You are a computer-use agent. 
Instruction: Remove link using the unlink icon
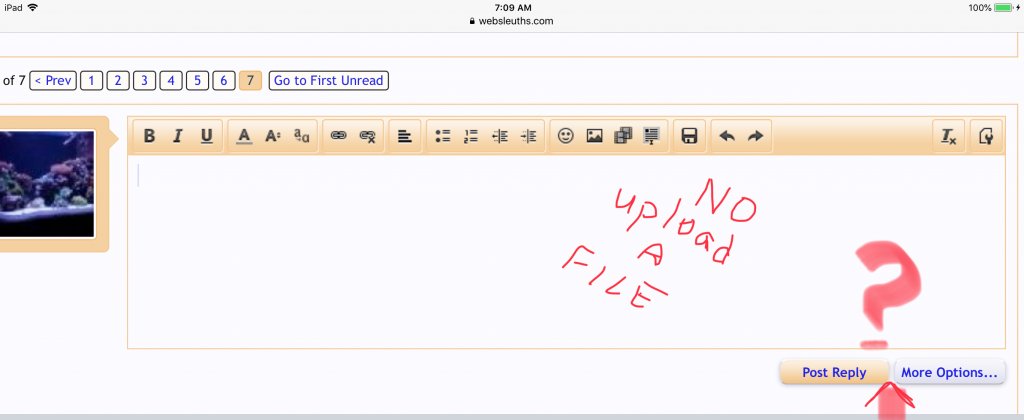367,137
